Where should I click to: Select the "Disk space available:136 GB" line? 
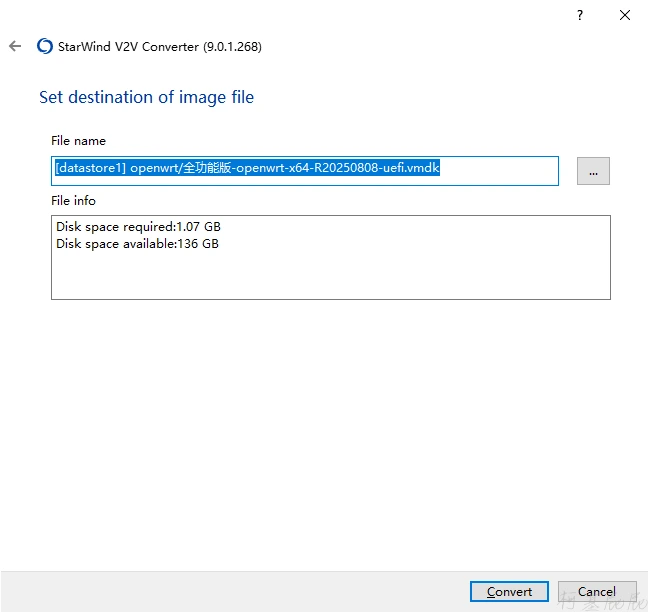pyautogui.click(x=137, y=244)
